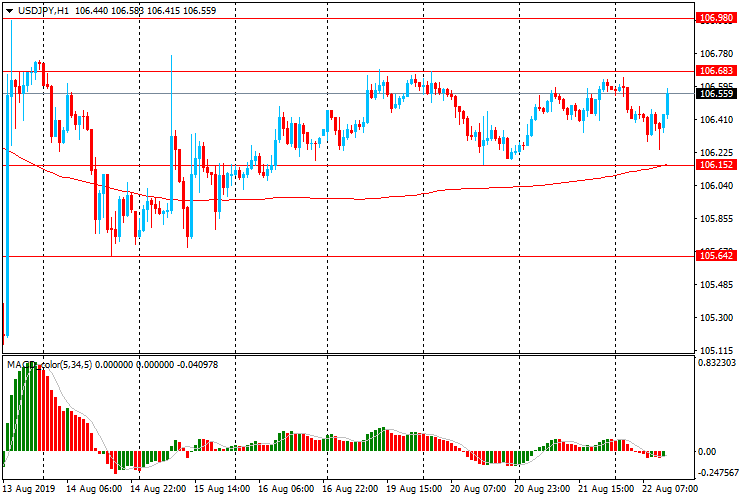Click the MACD color(5,34,5) indicator label
This screenshot has width=740, height=500.
[x=50, y=364]
